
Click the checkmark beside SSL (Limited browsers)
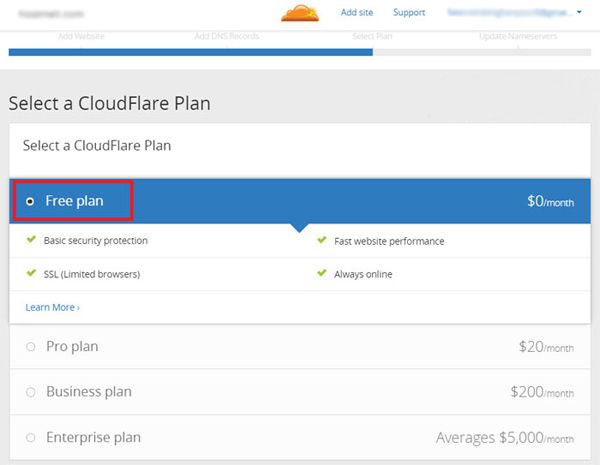point(31,273)
